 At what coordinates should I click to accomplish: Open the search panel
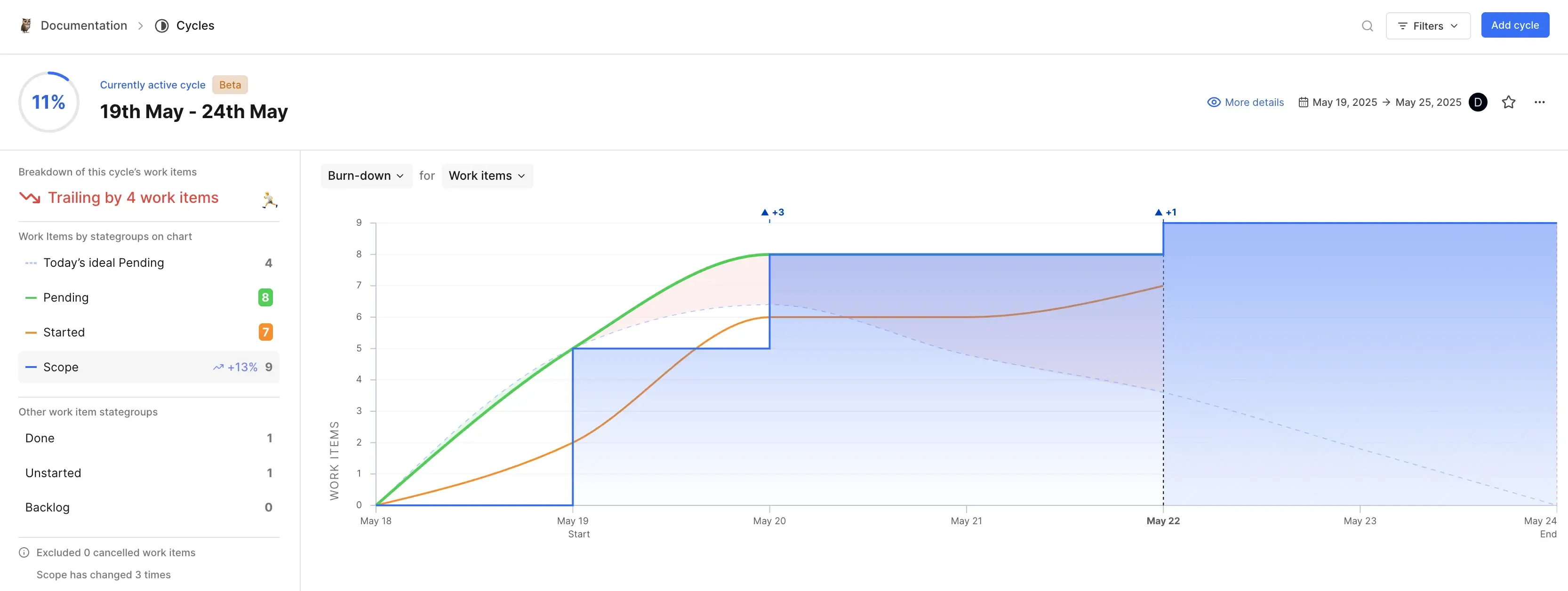pos(1367,25)
